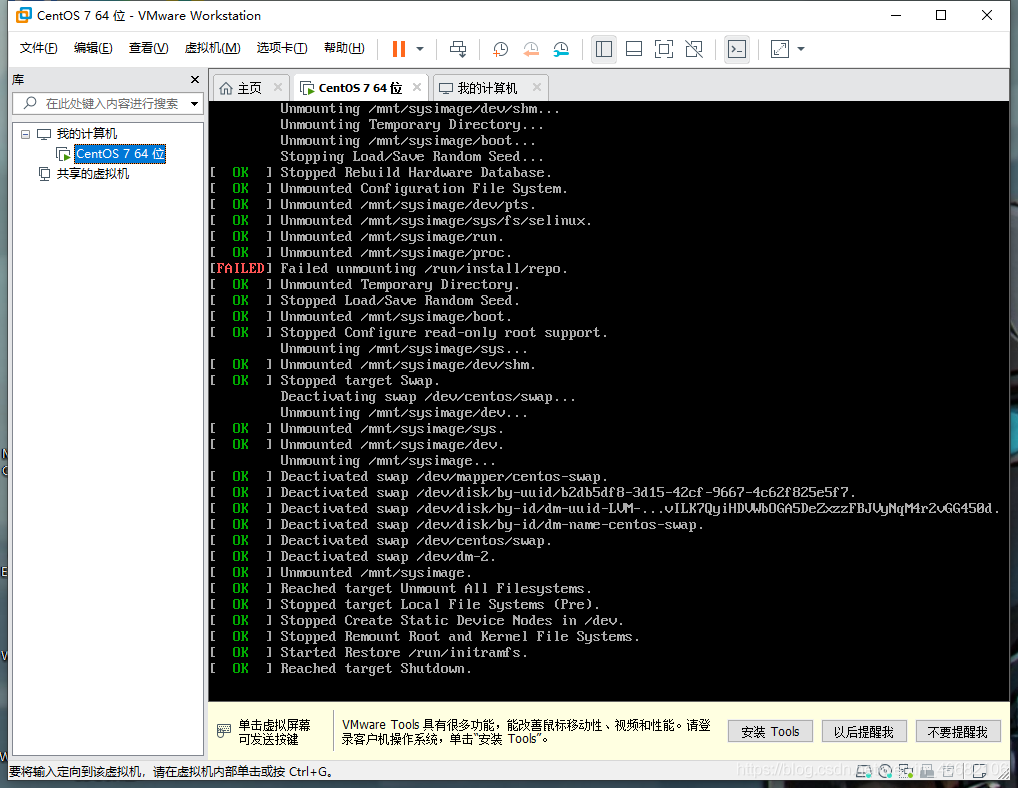
Task: Select CentOS 7 64 位 in library tree
Action: 120,154
